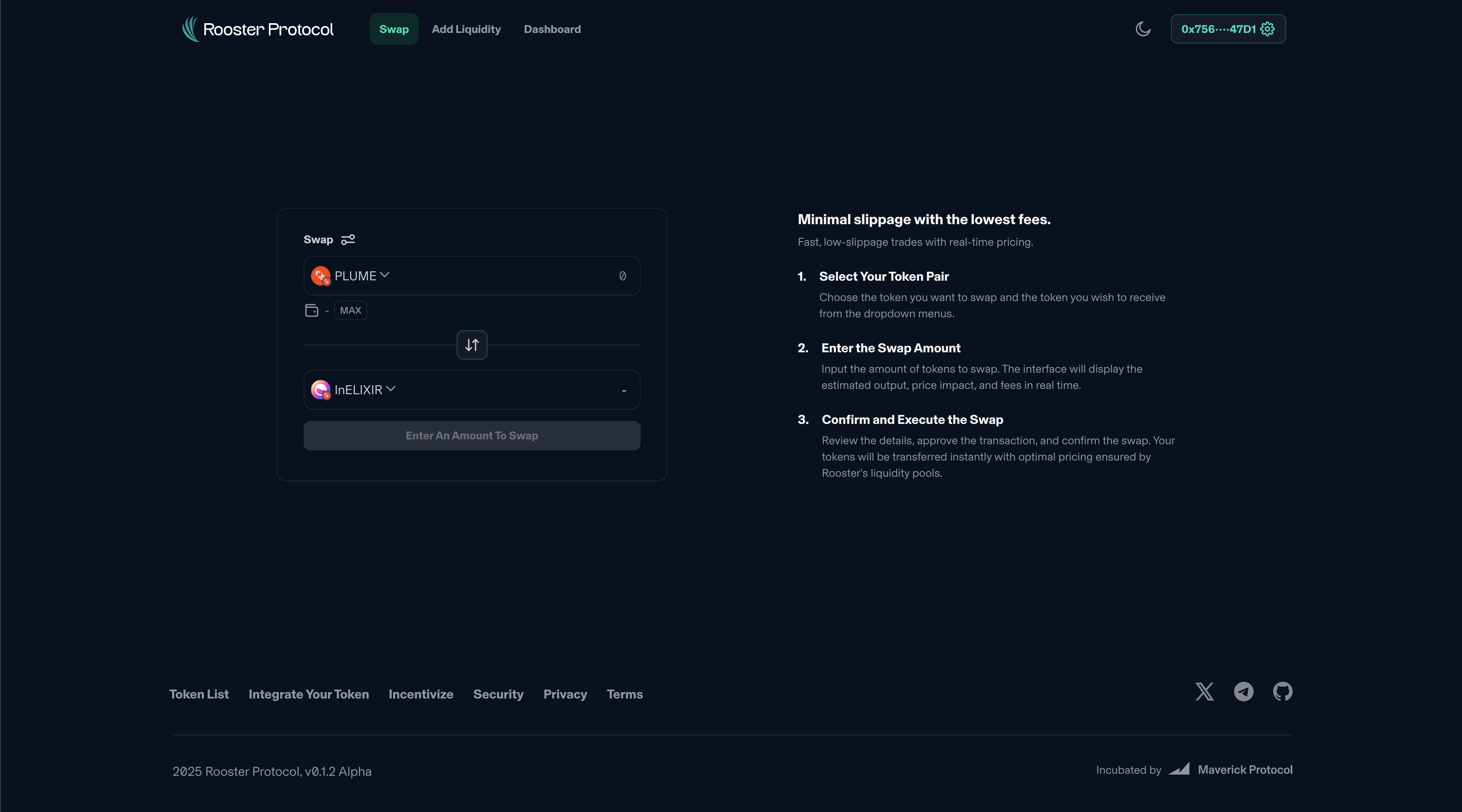This screenshot has width=1462, height=812.
Task: Open the Token List footer link
Action: 199,694
